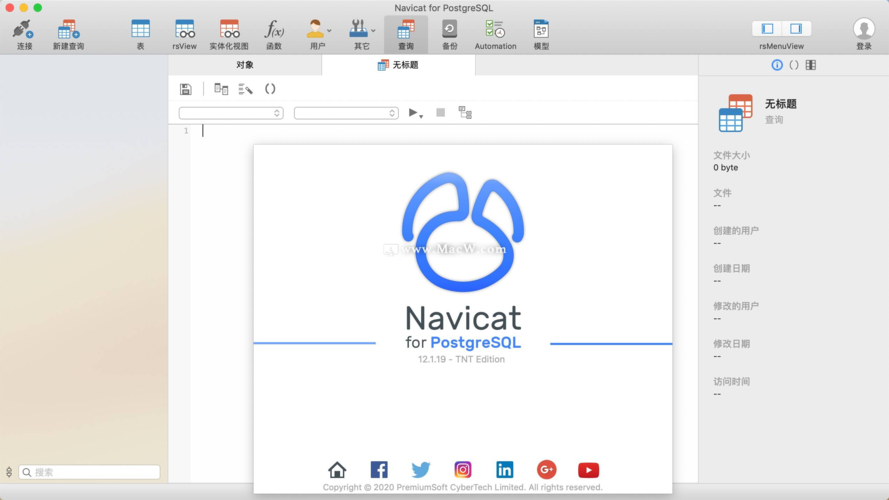Click the 其它 tools icon
Screen dimensions: 889x500
coord(358,29)
